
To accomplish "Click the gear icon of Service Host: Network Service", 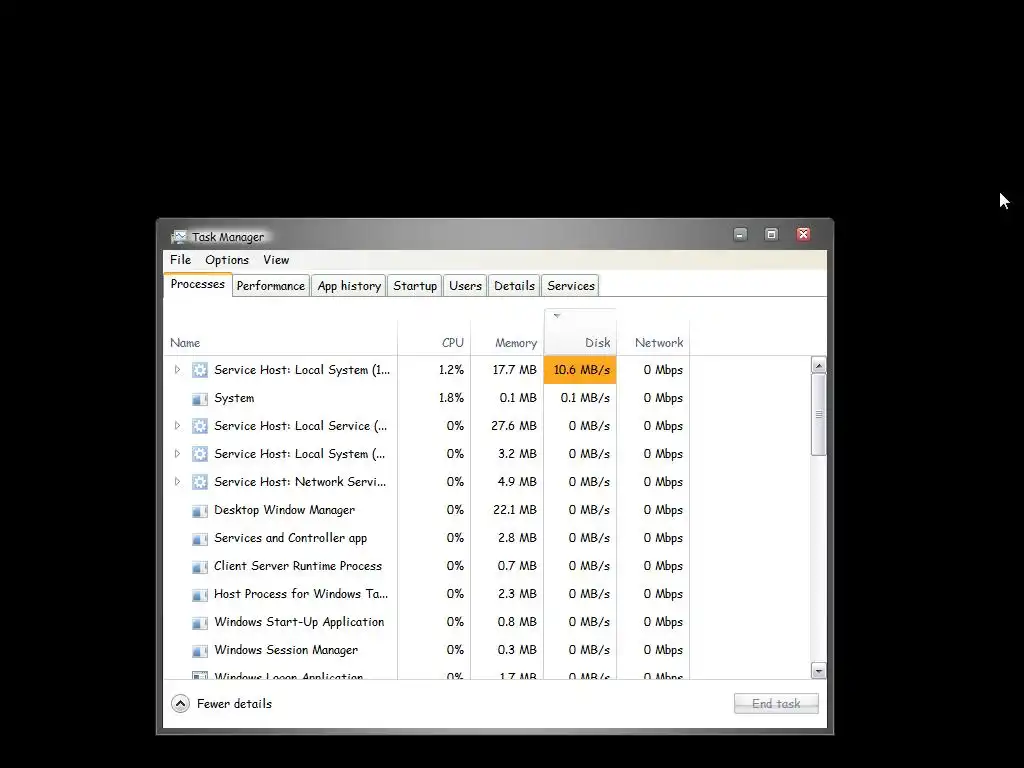I will 200,482.
